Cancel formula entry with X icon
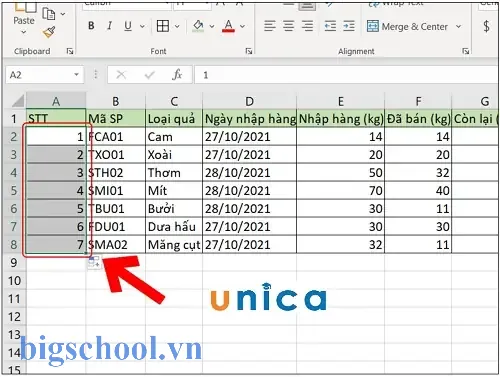 click(x=121, y=75)
